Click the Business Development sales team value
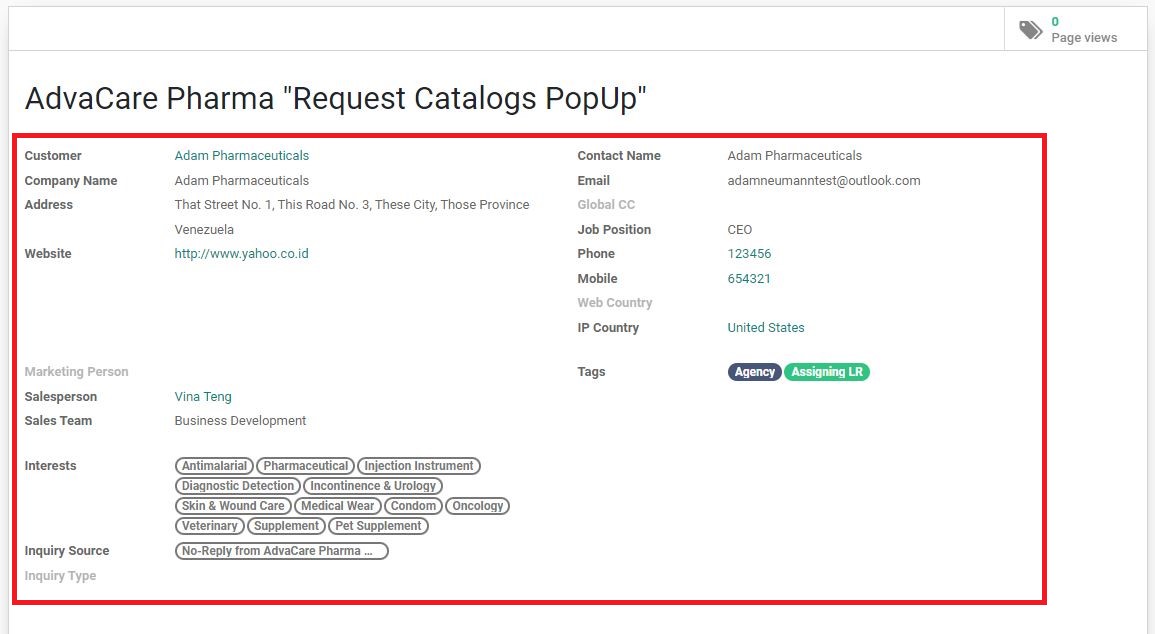The width and height of the screenshot is (1155, 634). click(240, 420)
